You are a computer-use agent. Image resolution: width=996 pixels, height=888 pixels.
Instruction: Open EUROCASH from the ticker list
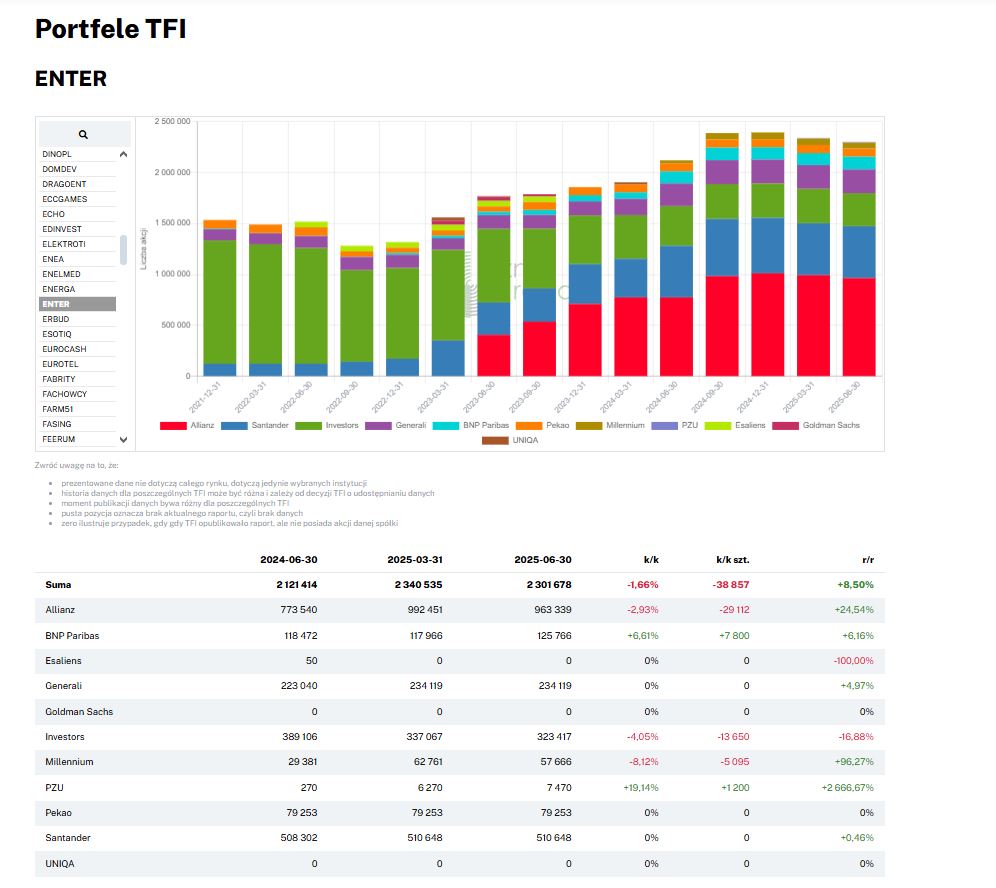[x=77, y=349]
